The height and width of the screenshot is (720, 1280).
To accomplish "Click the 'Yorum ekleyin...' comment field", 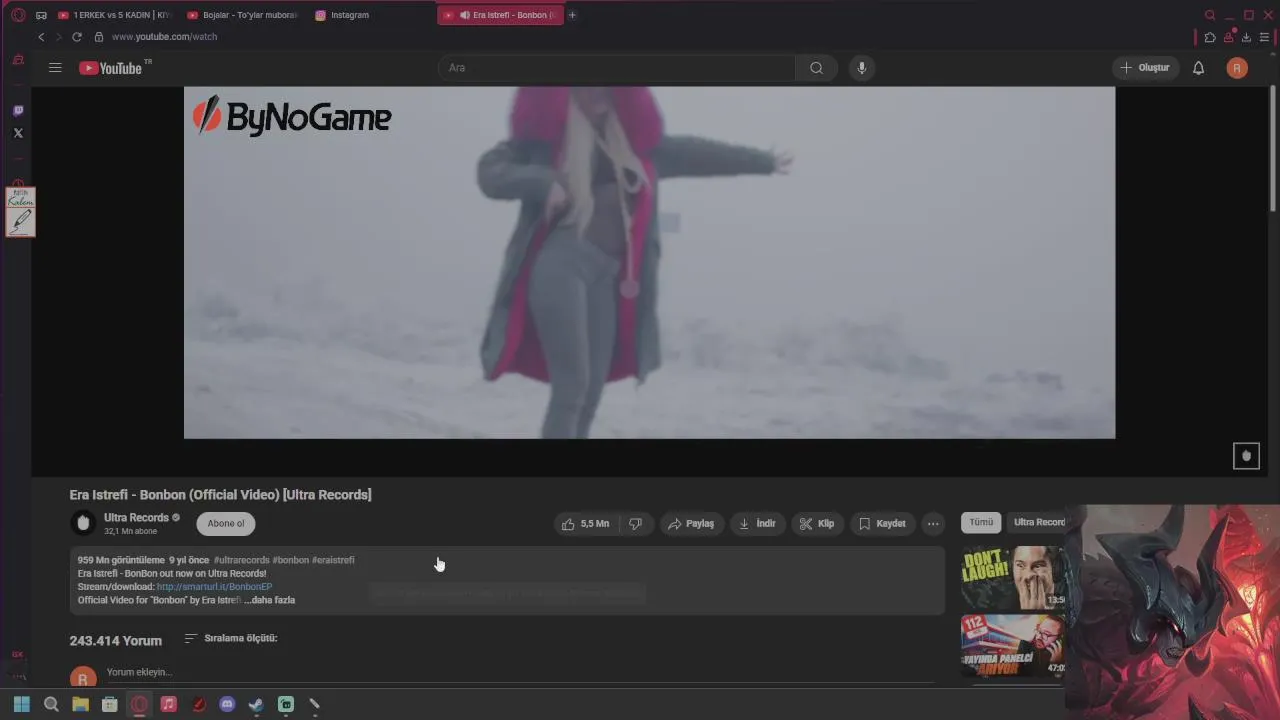I will (x=520, y=673).
